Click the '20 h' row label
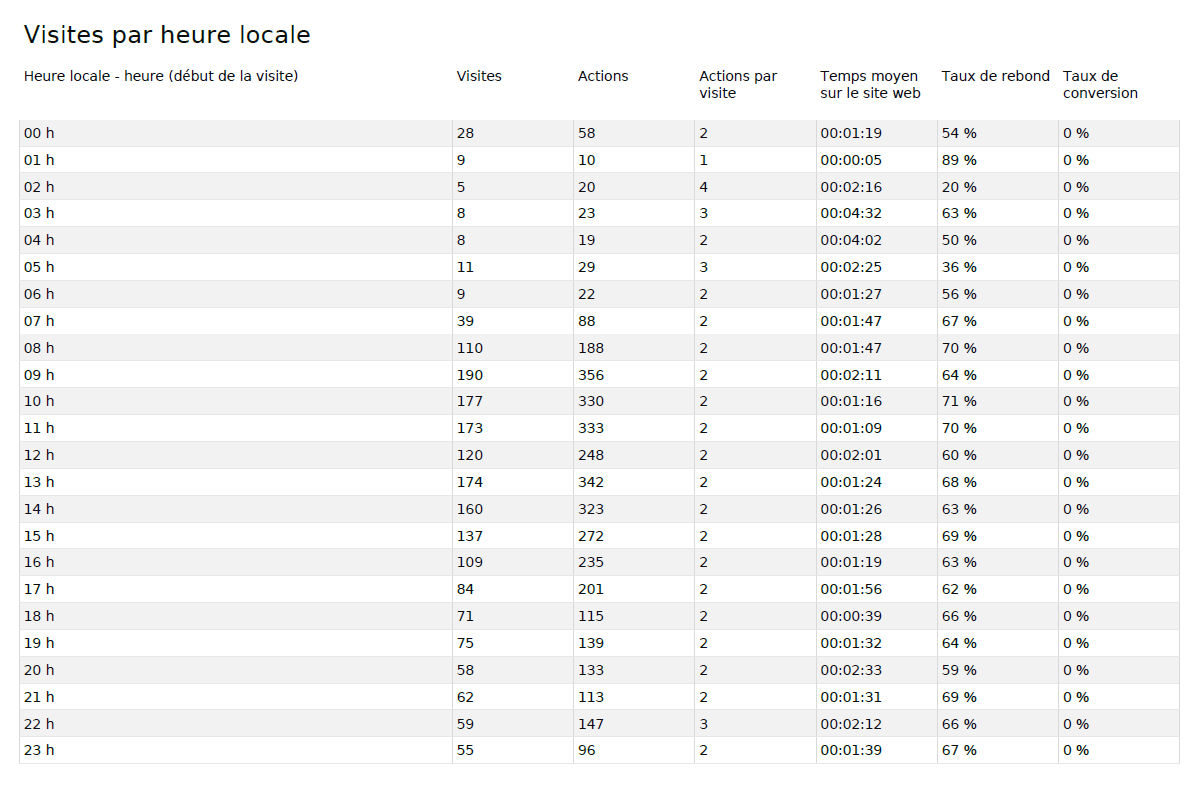The image size is (1200, 788). pos(39,670)
